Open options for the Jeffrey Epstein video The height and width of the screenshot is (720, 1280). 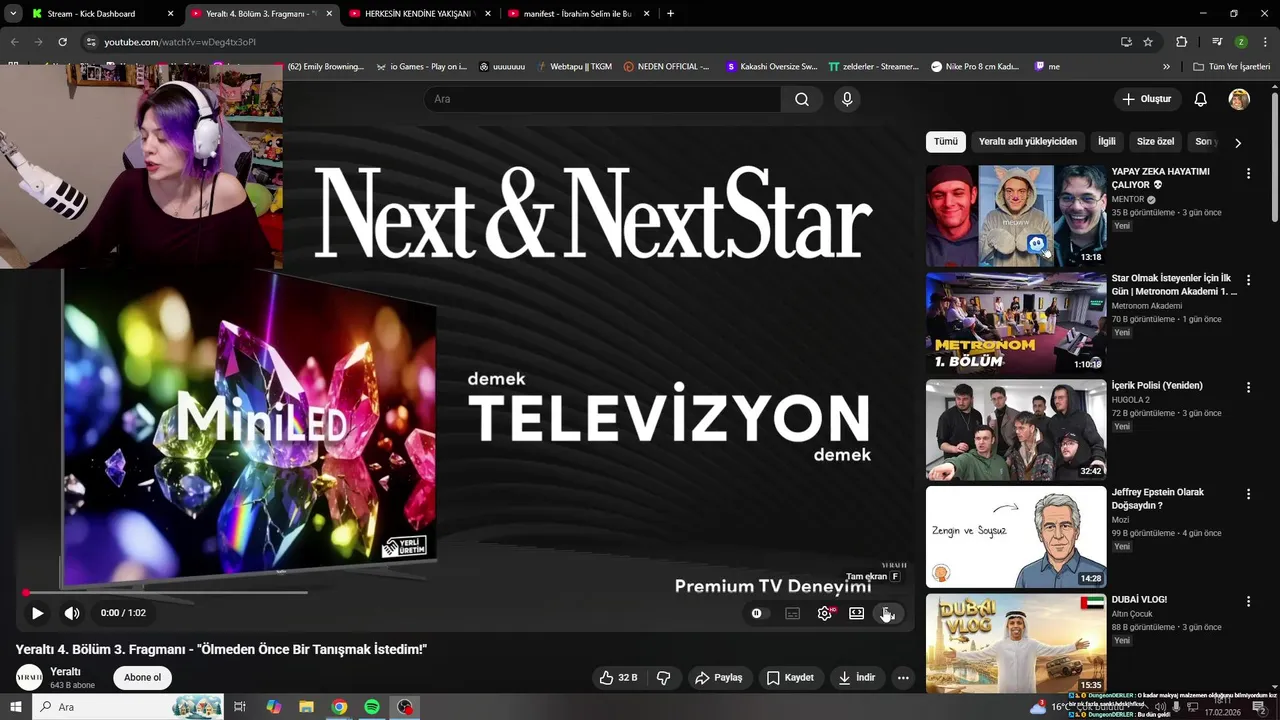coord(1248,494)
